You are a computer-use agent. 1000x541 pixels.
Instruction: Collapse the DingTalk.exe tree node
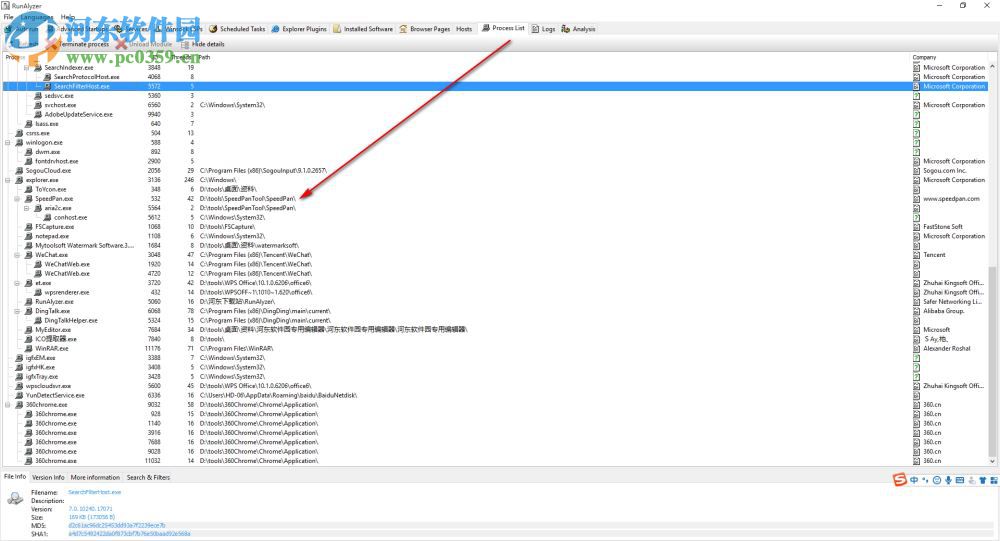[x=17, y=311]
